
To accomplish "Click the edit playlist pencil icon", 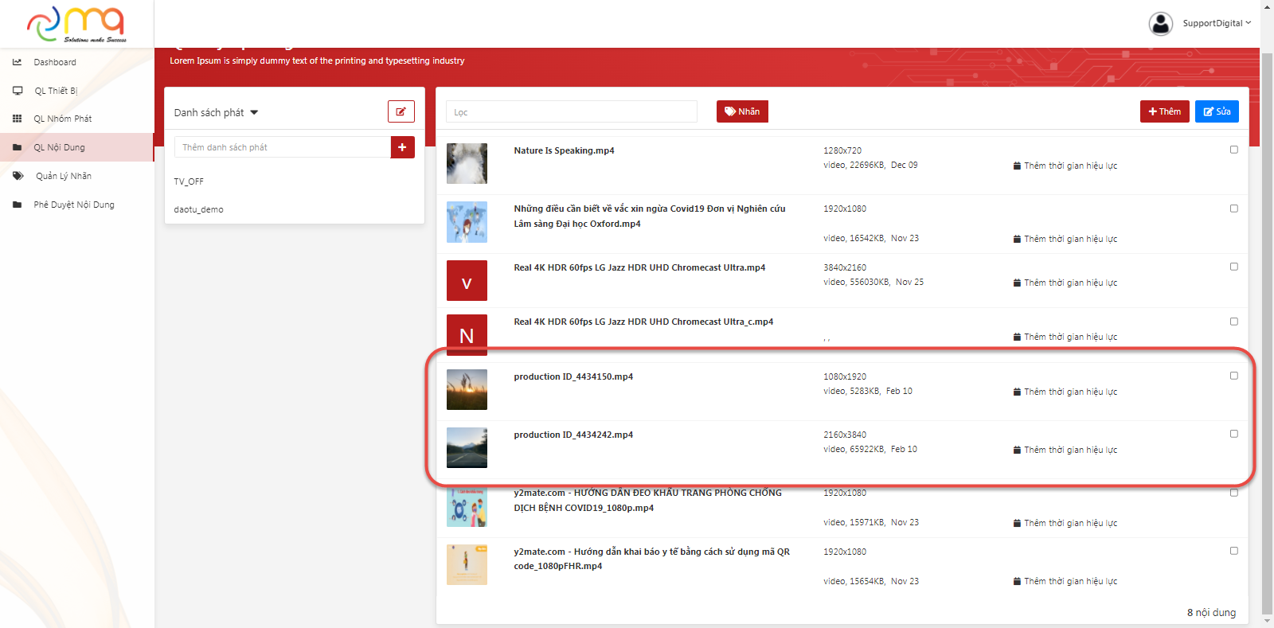I will 401,112.
